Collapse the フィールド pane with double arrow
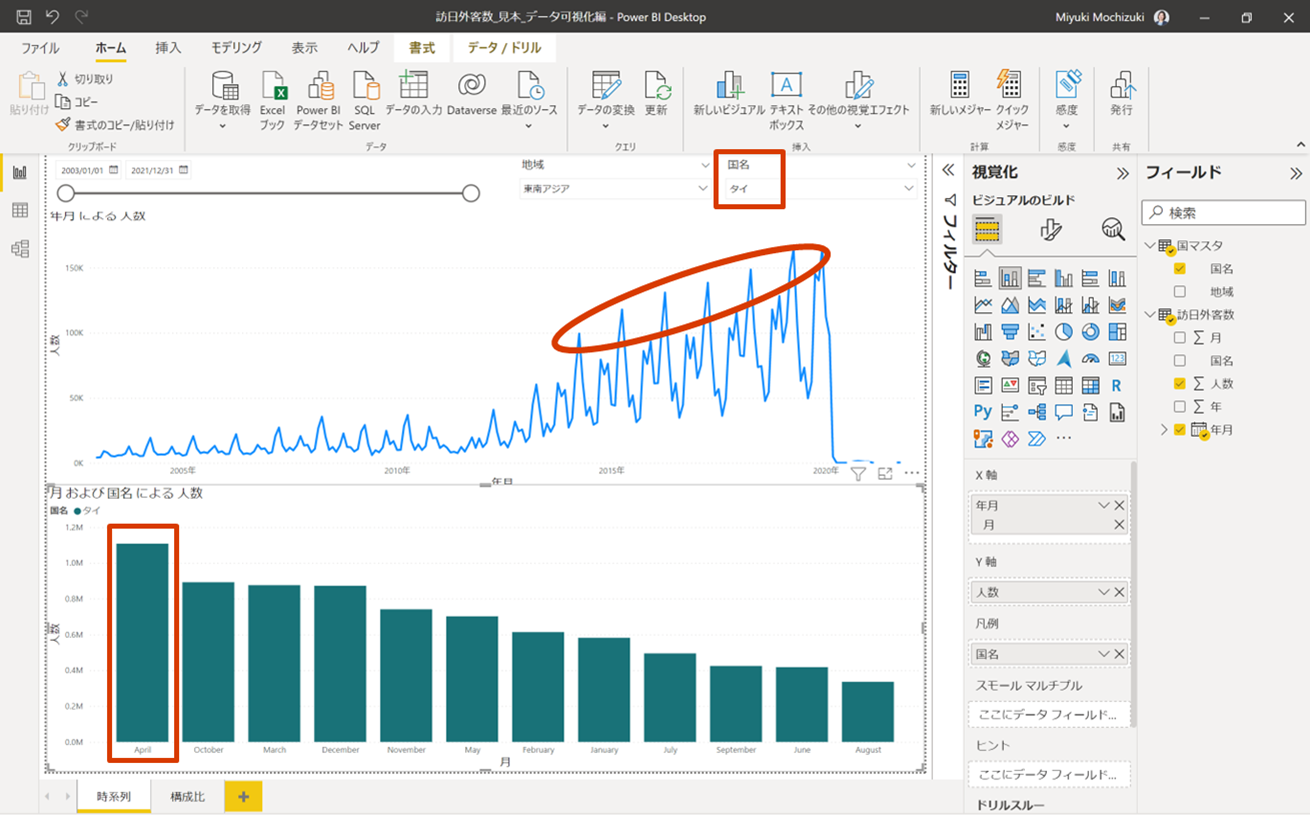Image resolution: width=1310 pixels, height=815 pixels. [x=1296, y=173]
